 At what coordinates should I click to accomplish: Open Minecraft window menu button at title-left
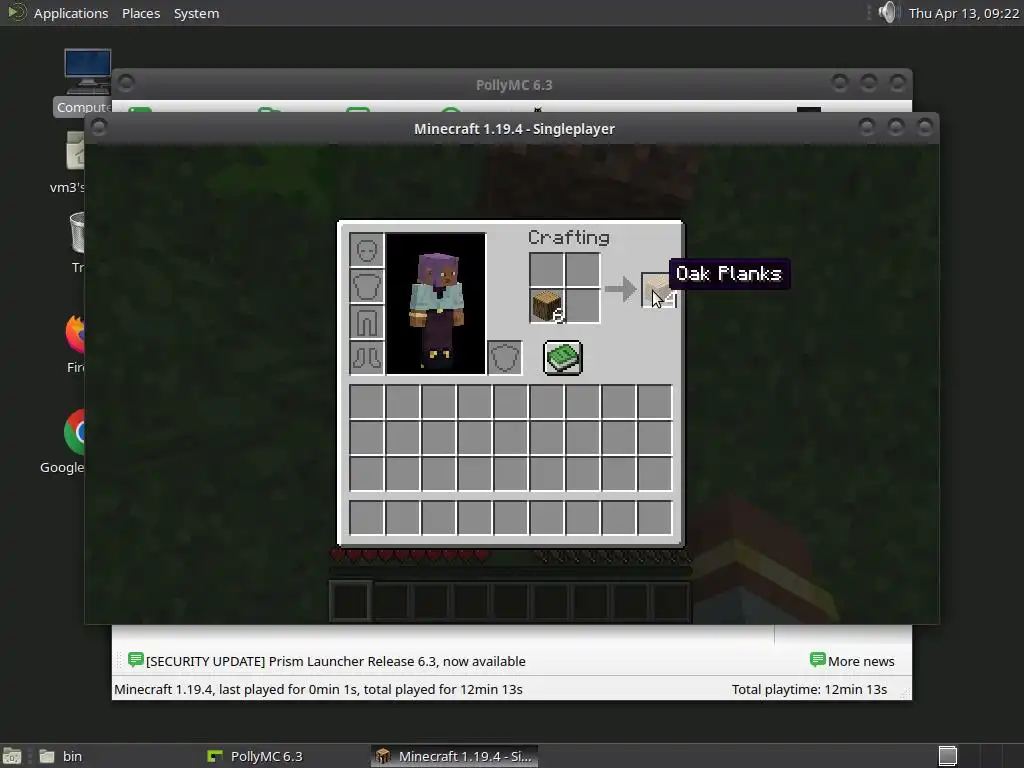99,127
